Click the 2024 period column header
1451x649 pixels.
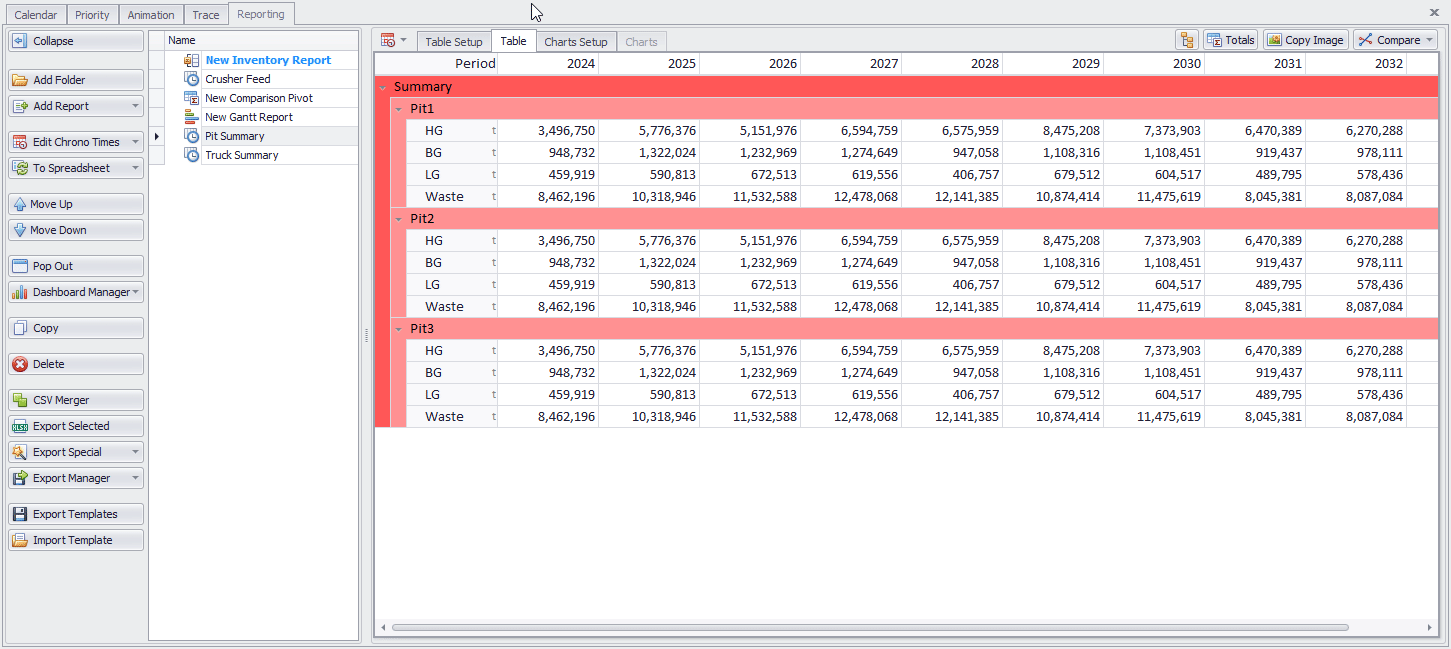pos(548,63)
